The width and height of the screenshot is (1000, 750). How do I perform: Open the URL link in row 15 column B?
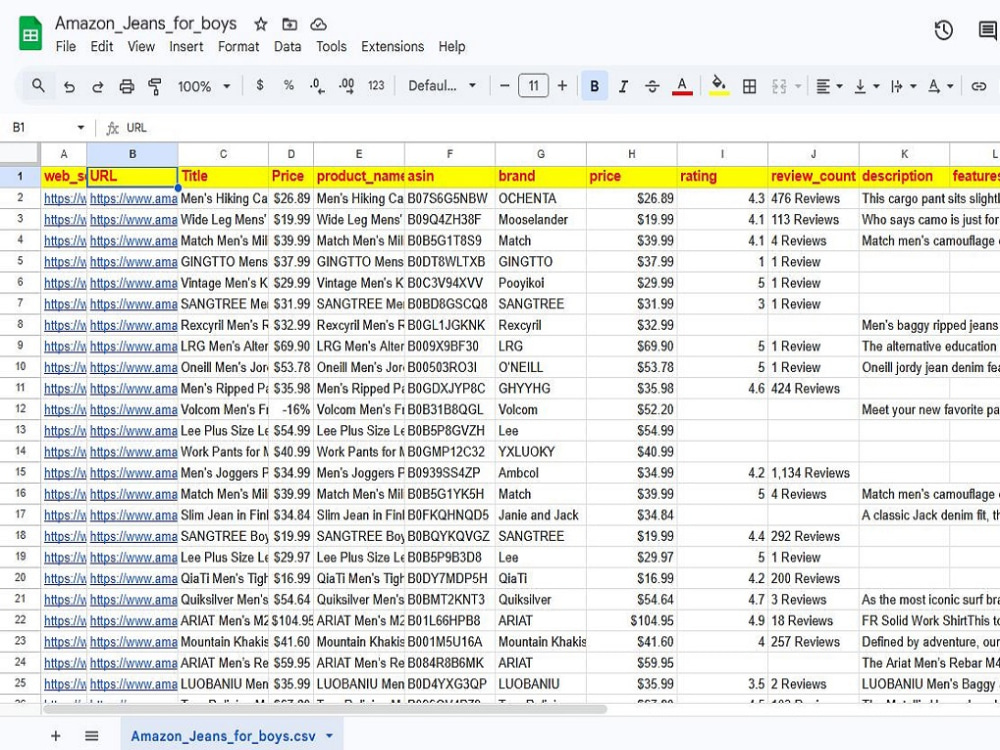pyautogui.click(x=133, y=473)
